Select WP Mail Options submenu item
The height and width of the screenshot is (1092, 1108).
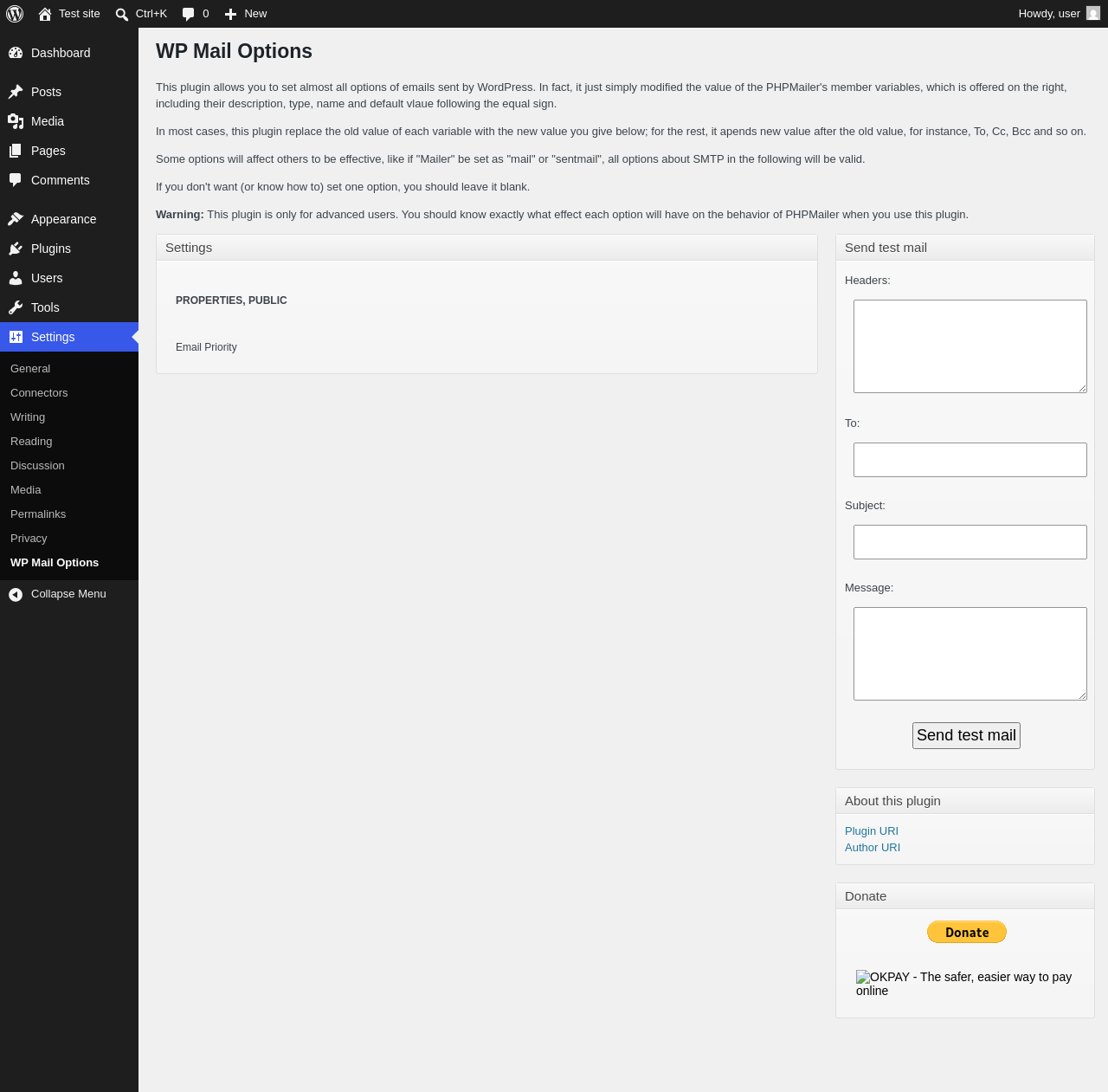point(55,563)
